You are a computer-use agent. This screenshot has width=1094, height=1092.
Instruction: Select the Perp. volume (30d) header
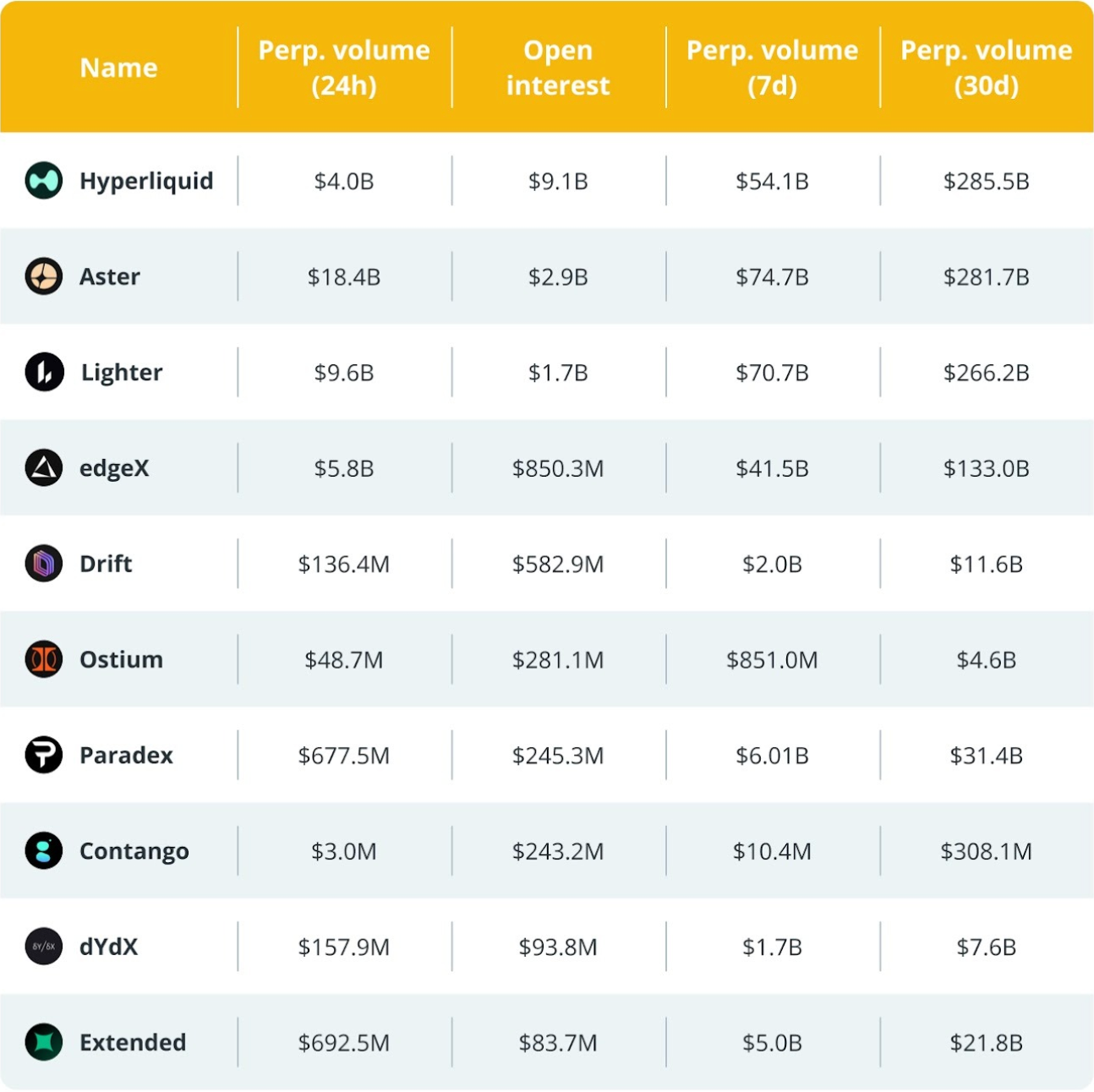coord(986,68)
